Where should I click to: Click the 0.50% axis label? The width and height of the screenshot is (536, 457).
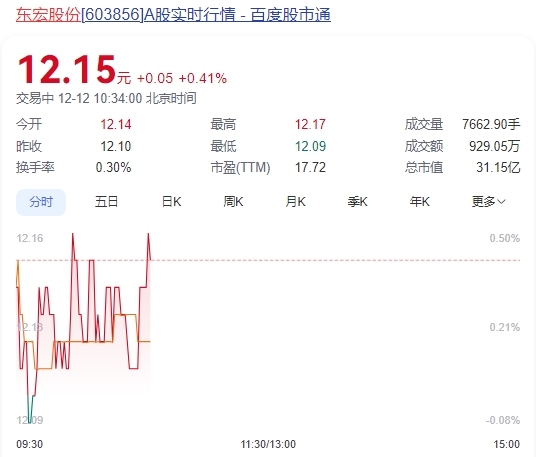tap(505, 238)
